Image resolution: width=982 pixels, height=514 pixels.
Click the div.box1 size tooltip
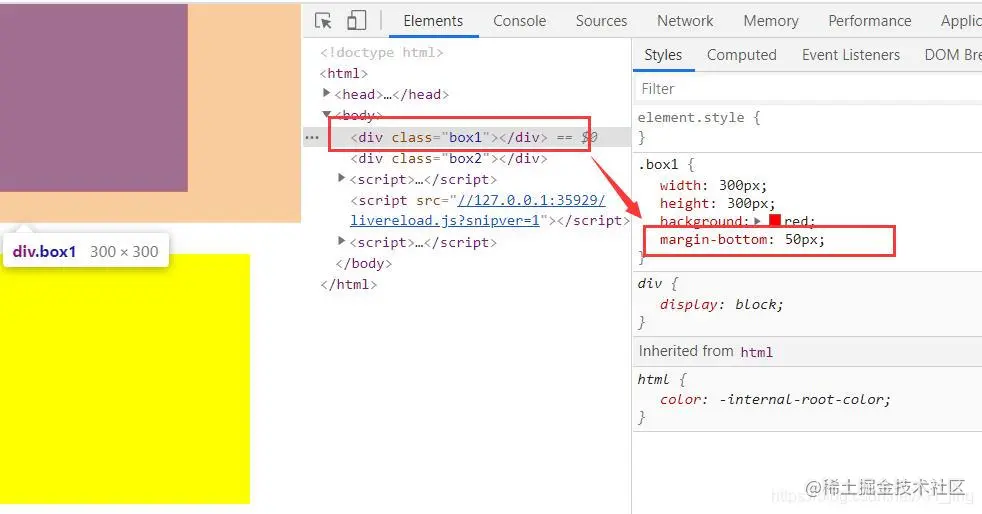86,251
